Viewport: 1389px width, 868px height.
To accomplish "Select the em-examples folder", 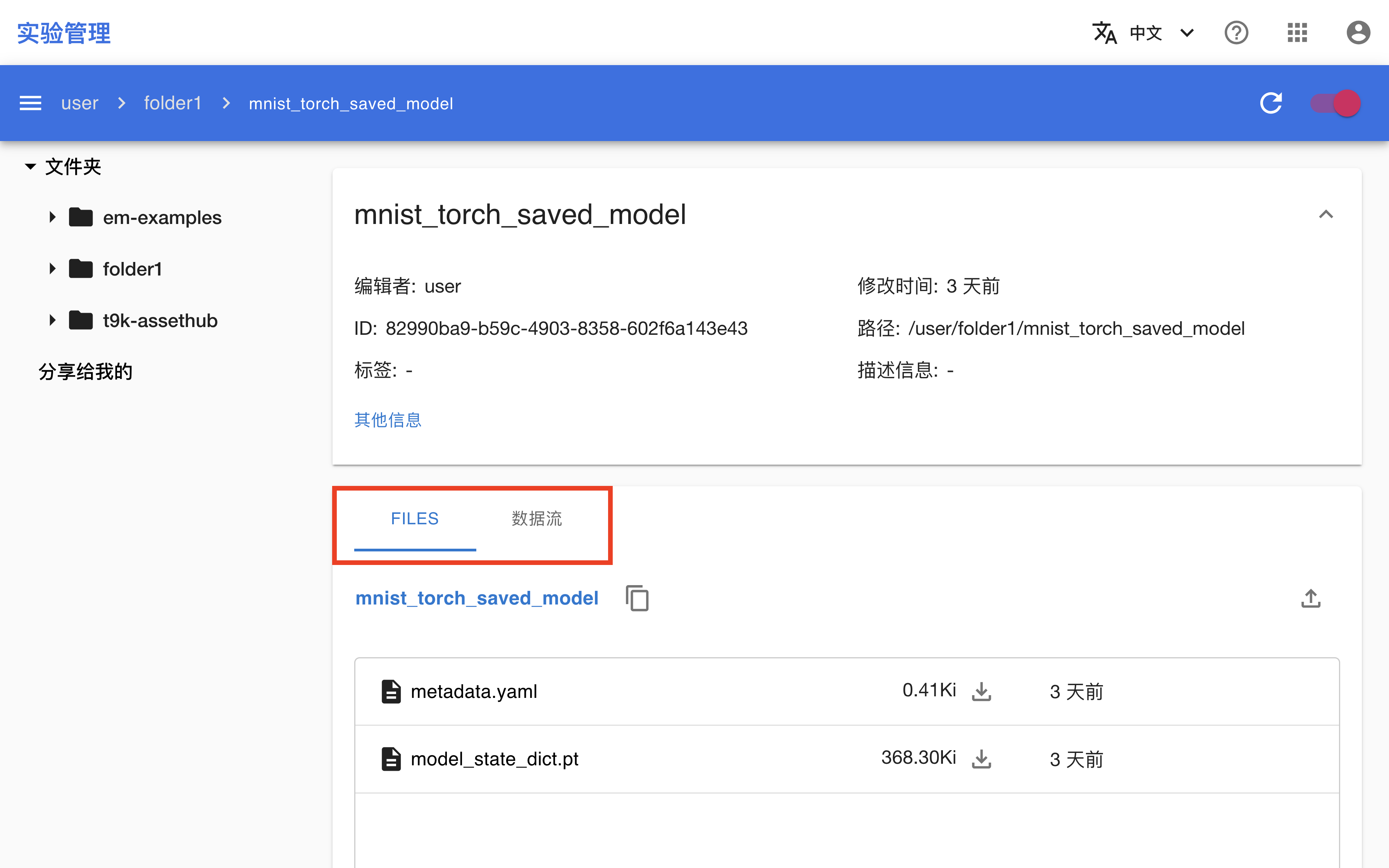I will click(162, 217).
